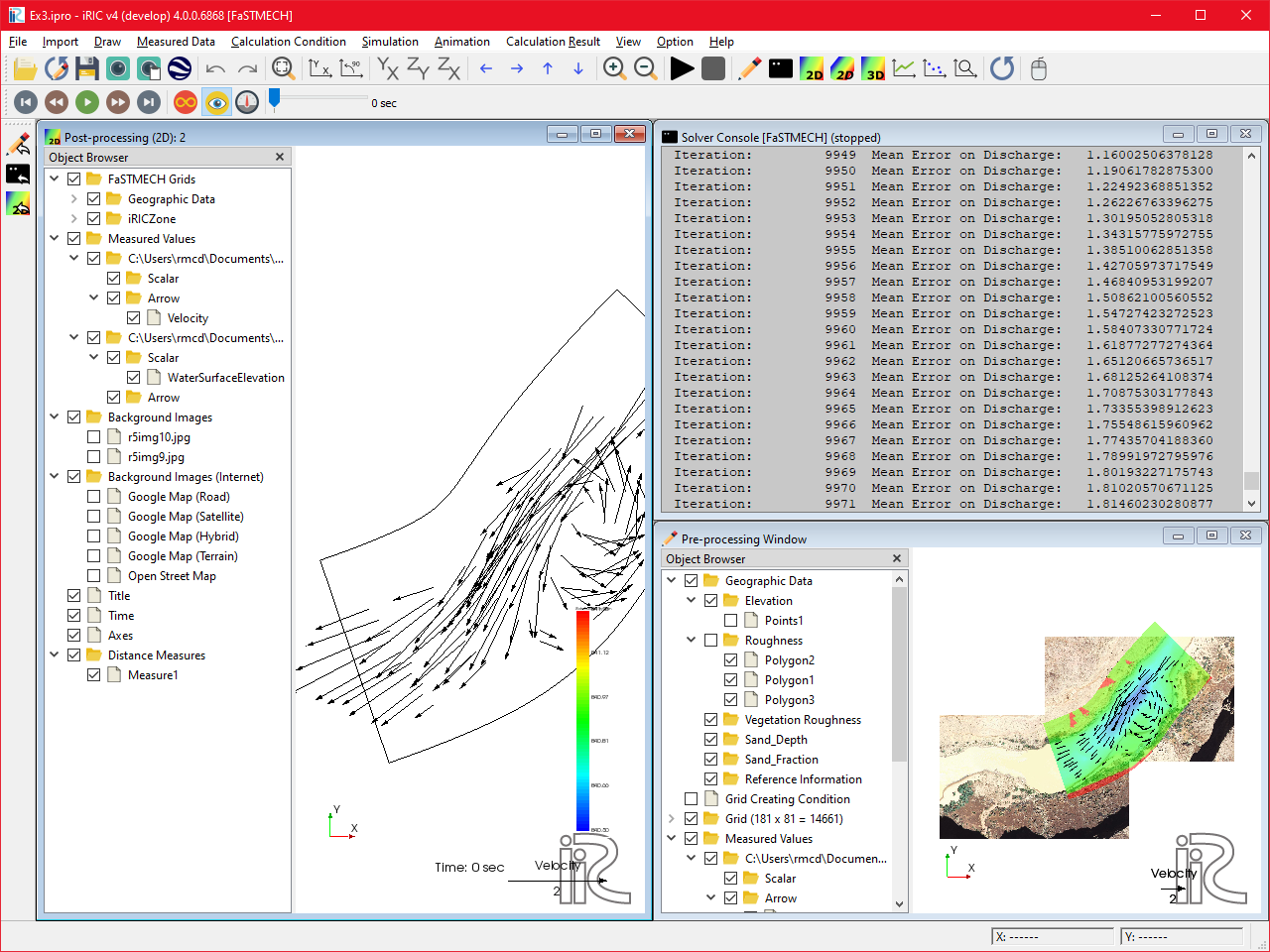Expand the Grid (181 x 81) node
1270x952 pixels.
coord(672,819)
